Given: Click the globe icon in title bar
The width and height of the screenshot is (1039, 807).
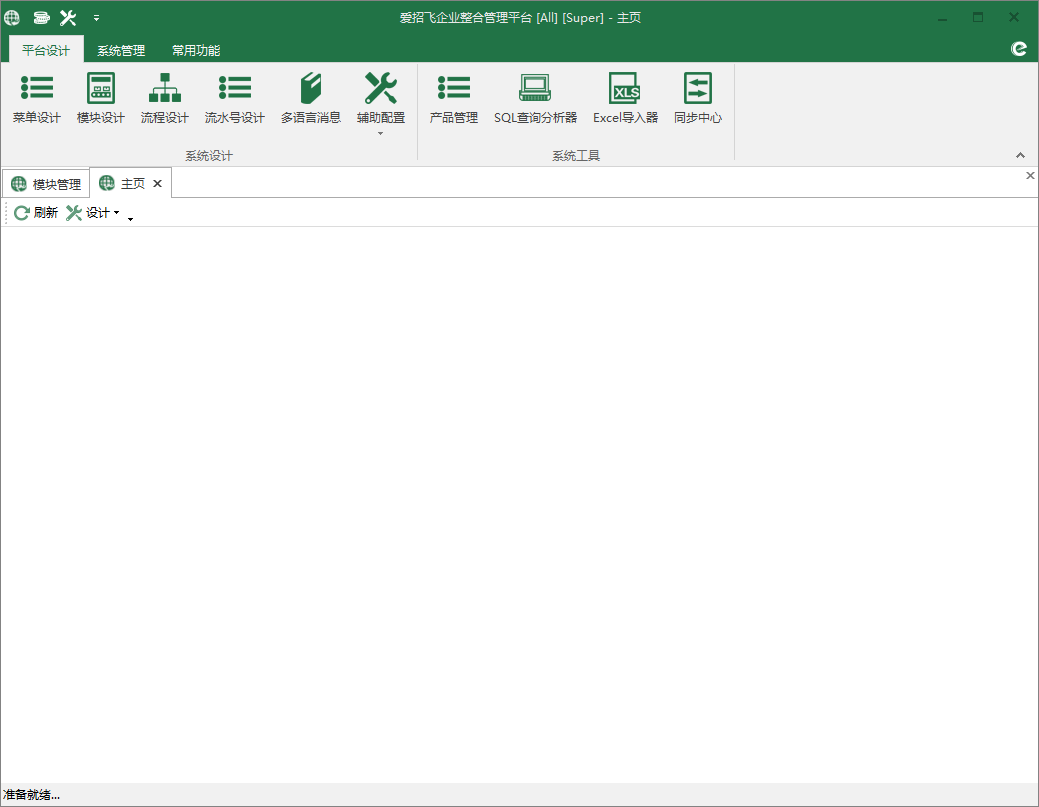Looking at the screenshot, I should pyautogui.click(x=12, y=18).
